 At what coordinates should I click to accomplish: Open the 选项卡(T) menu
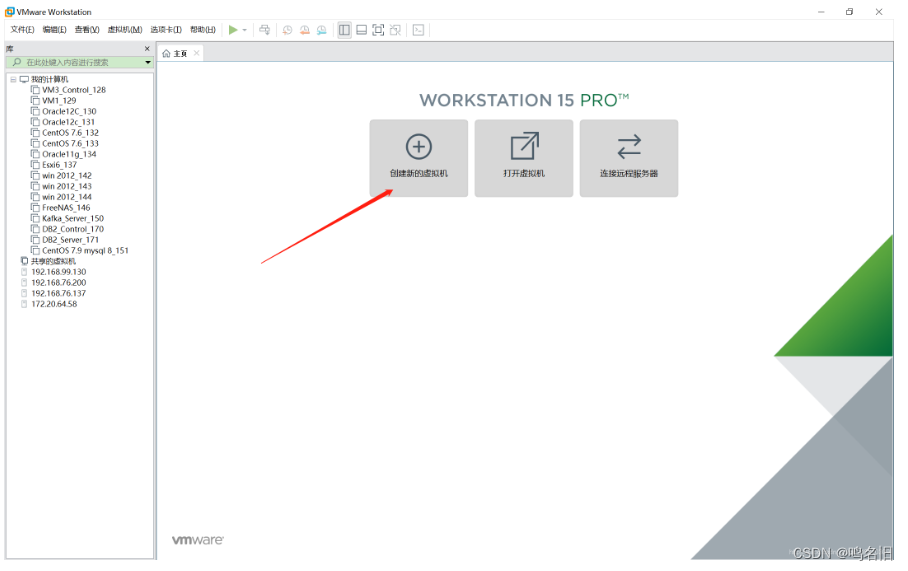coord(166,30)
